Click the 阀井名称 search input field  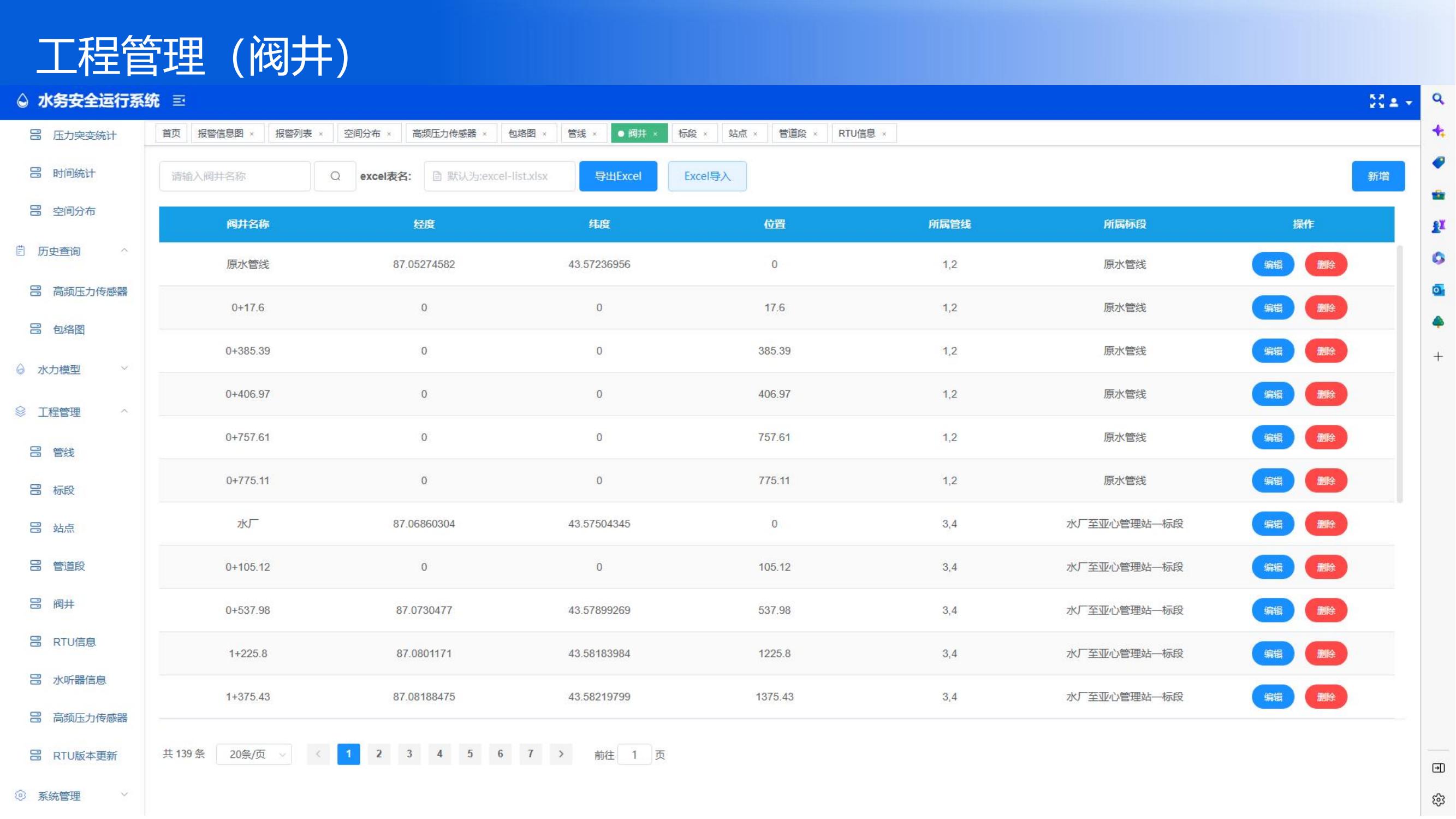235,176
